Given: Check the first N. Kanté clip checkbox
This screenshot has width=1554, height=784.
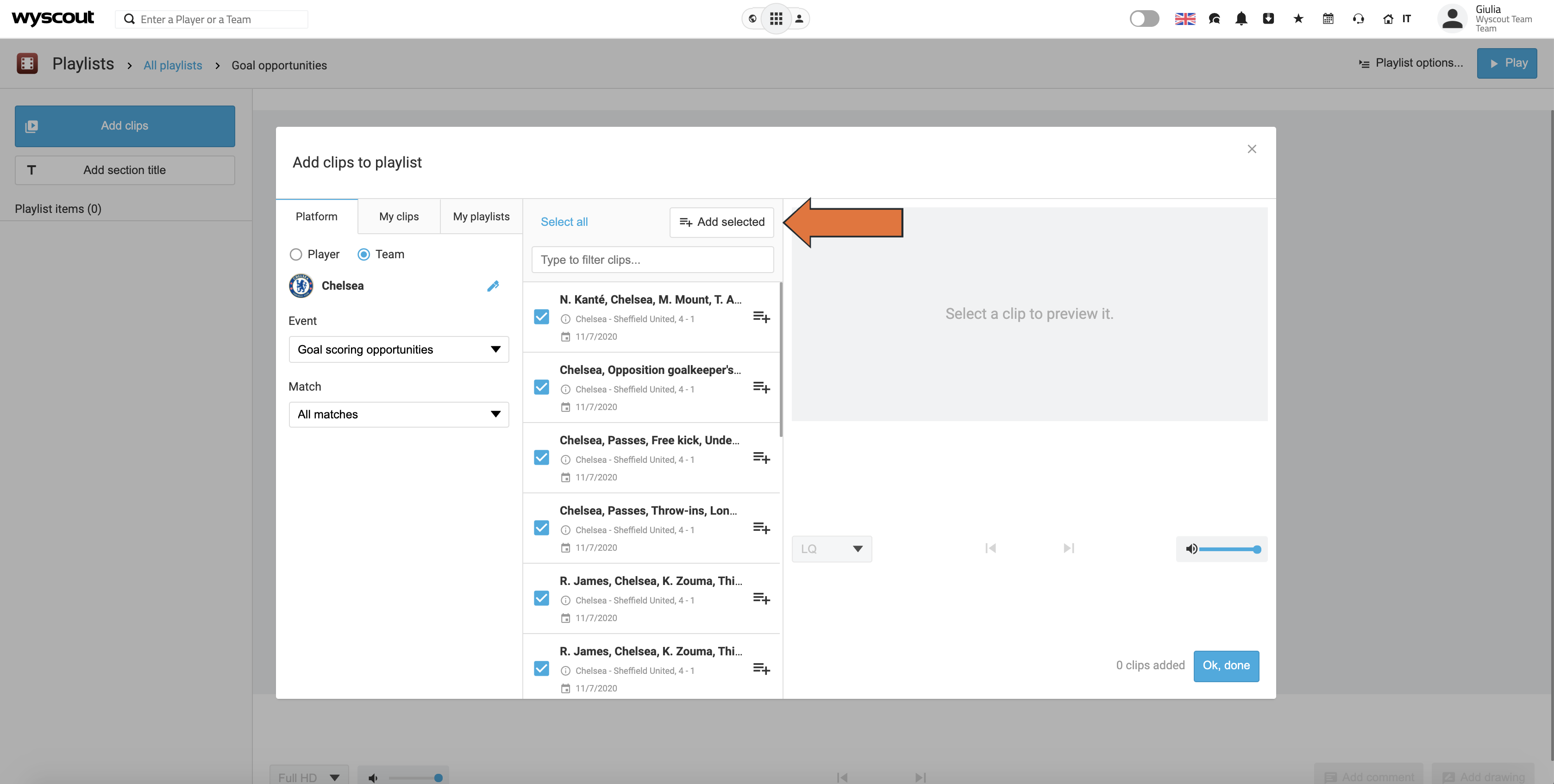Looking at the screenshot, I should tap(541, 316).
